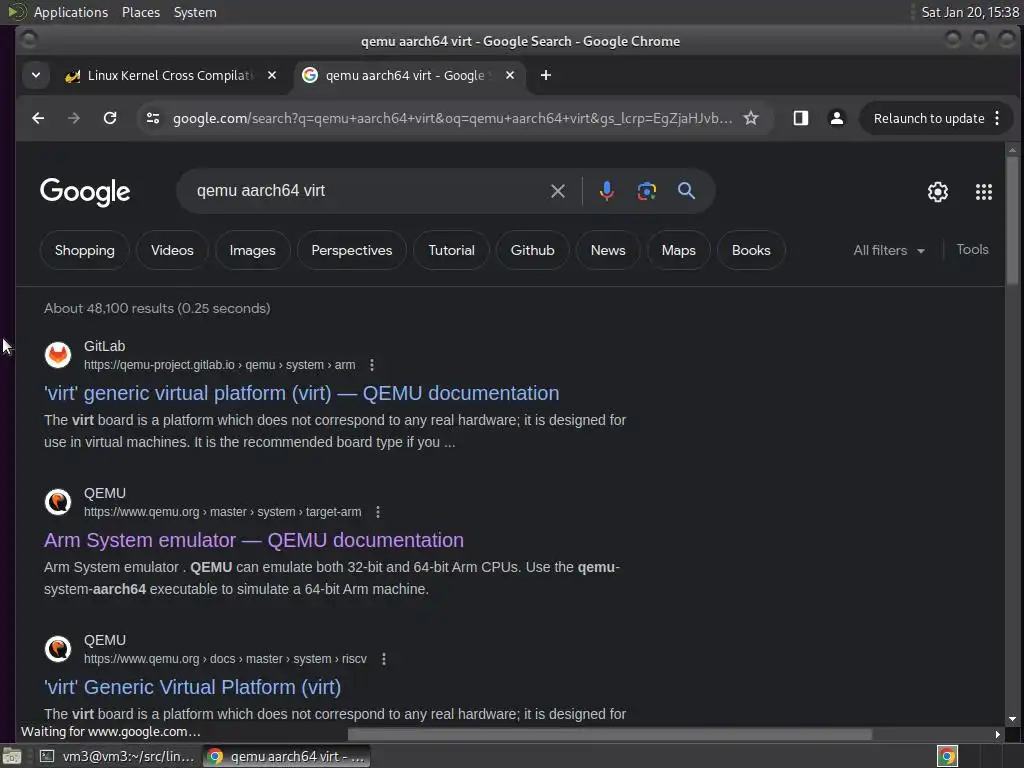The height and width of the screenshot is (768, 1024).
Task: Open more options for GitLab result
Action: [x=372, y=365]
